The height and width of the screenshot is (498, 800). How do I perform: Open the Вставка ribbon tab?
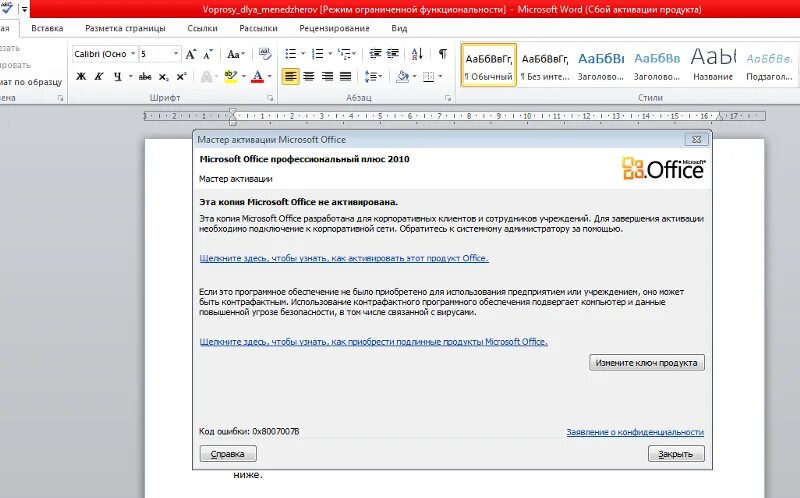pyautogui.click(x=47, y=28)
